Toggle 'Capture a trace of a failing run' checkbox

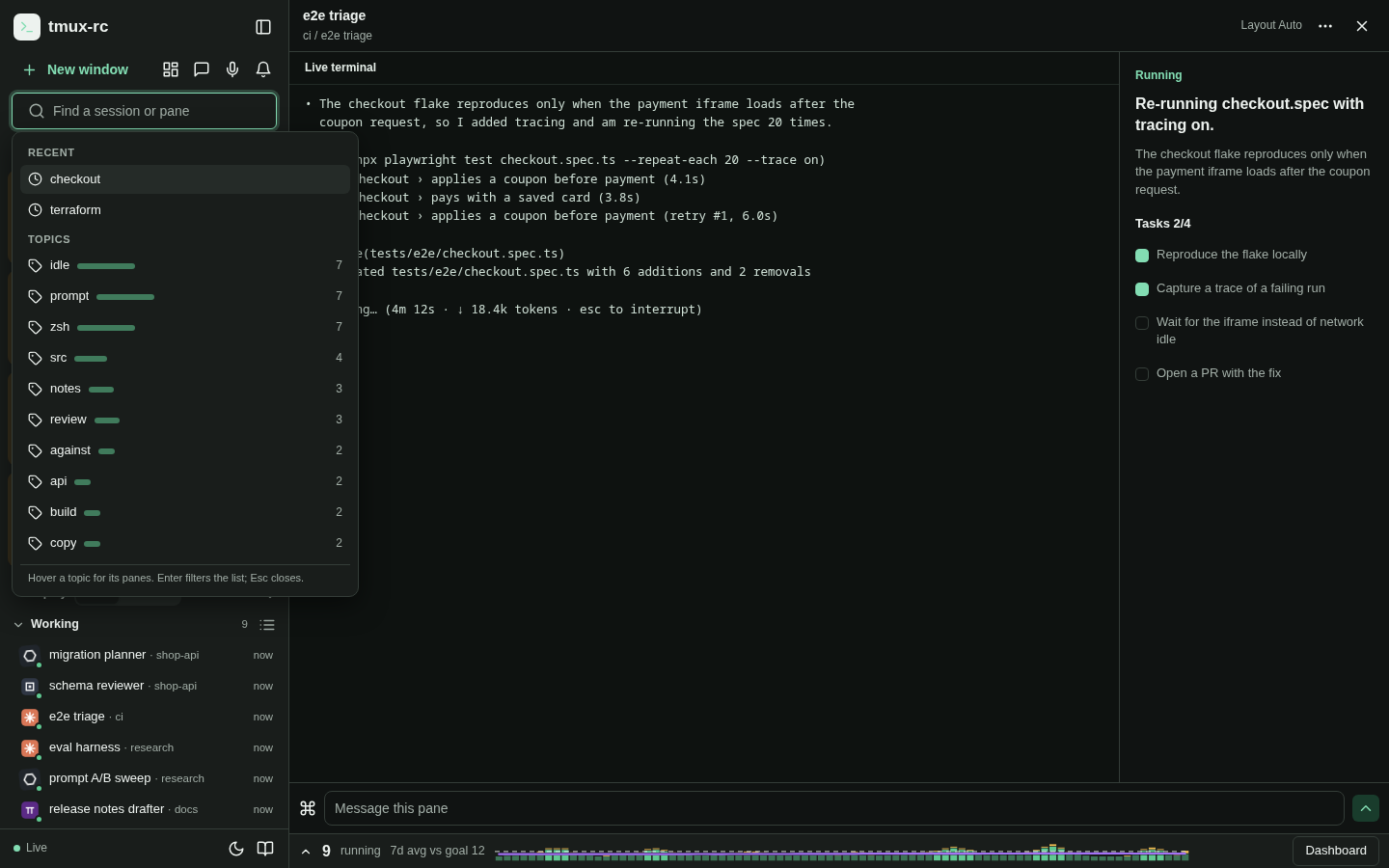1142,289
